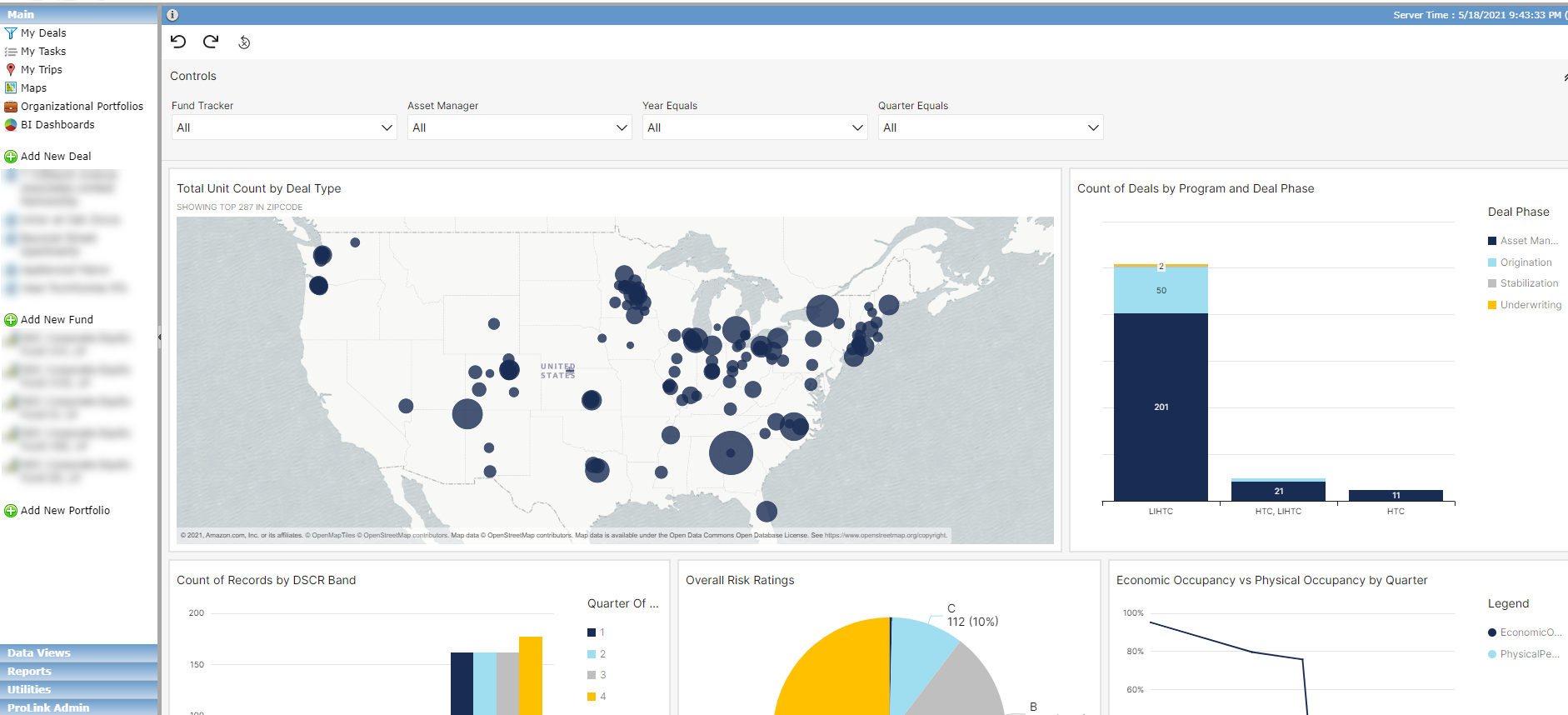Click the openstreetmap.org copyright link on map
The image size is (1568, 715).
[886, 536]
